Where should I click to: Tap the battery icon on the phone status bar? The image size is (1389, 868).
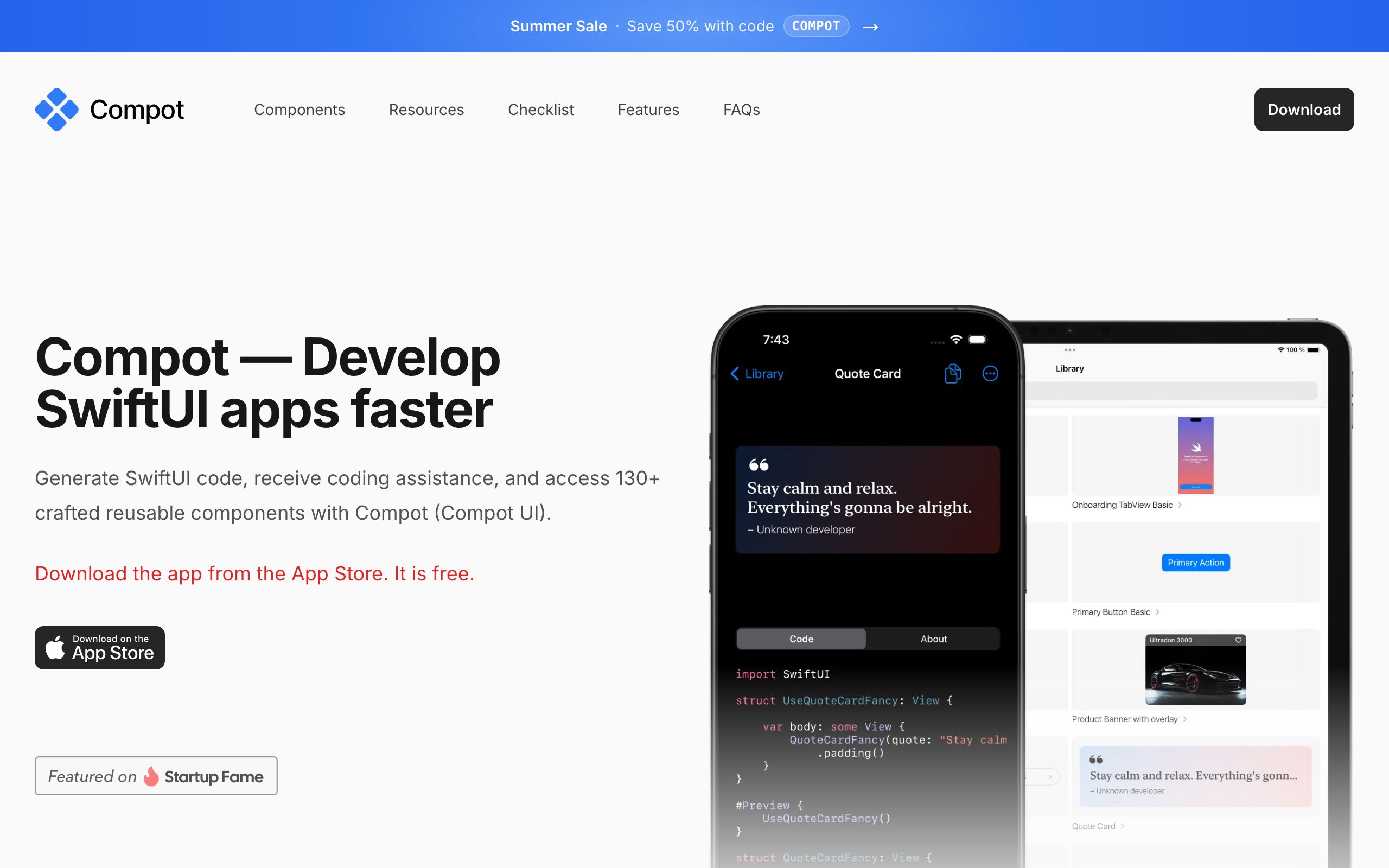978,339
